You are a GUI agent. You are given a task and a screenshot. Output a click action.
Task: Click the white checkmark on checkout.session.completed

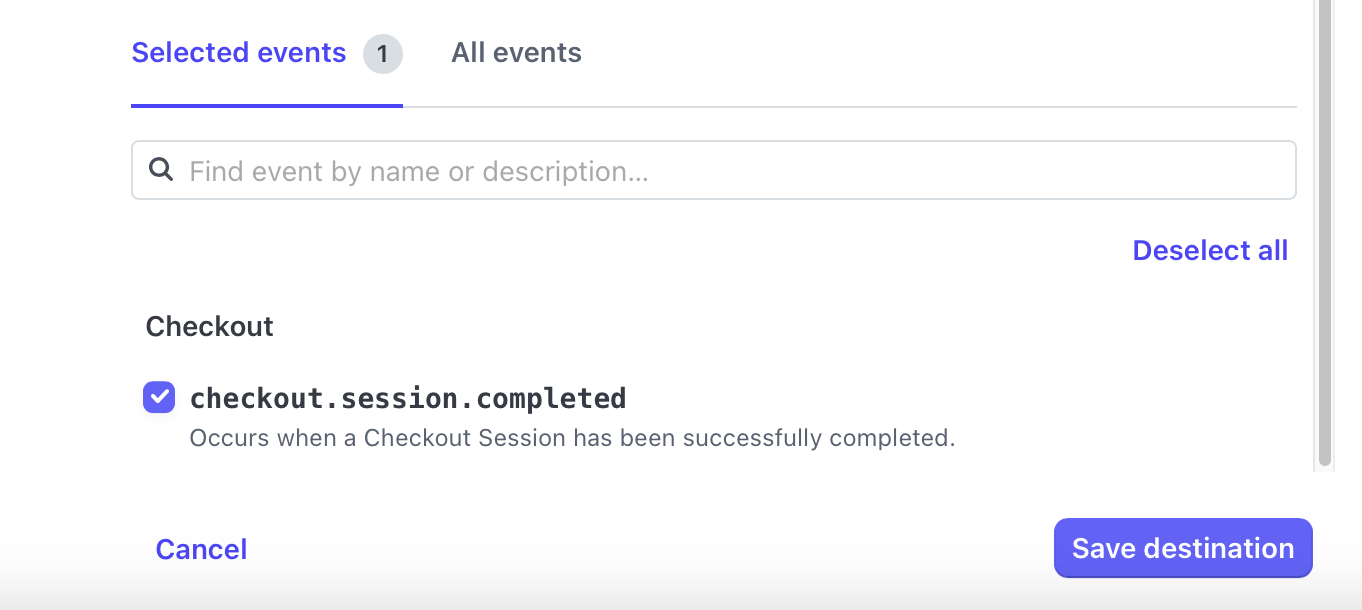coord(159,397)
